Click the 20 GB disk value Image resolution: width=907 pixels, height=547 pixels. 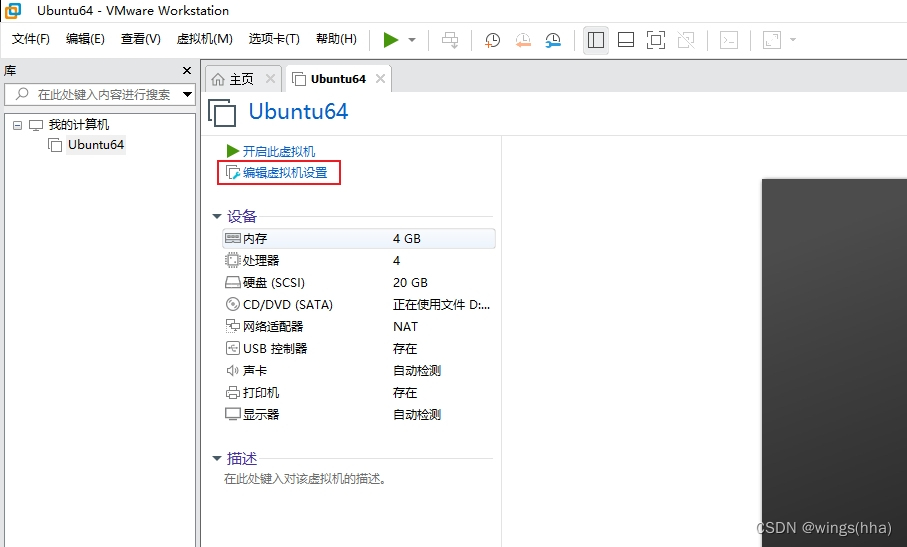410,283
